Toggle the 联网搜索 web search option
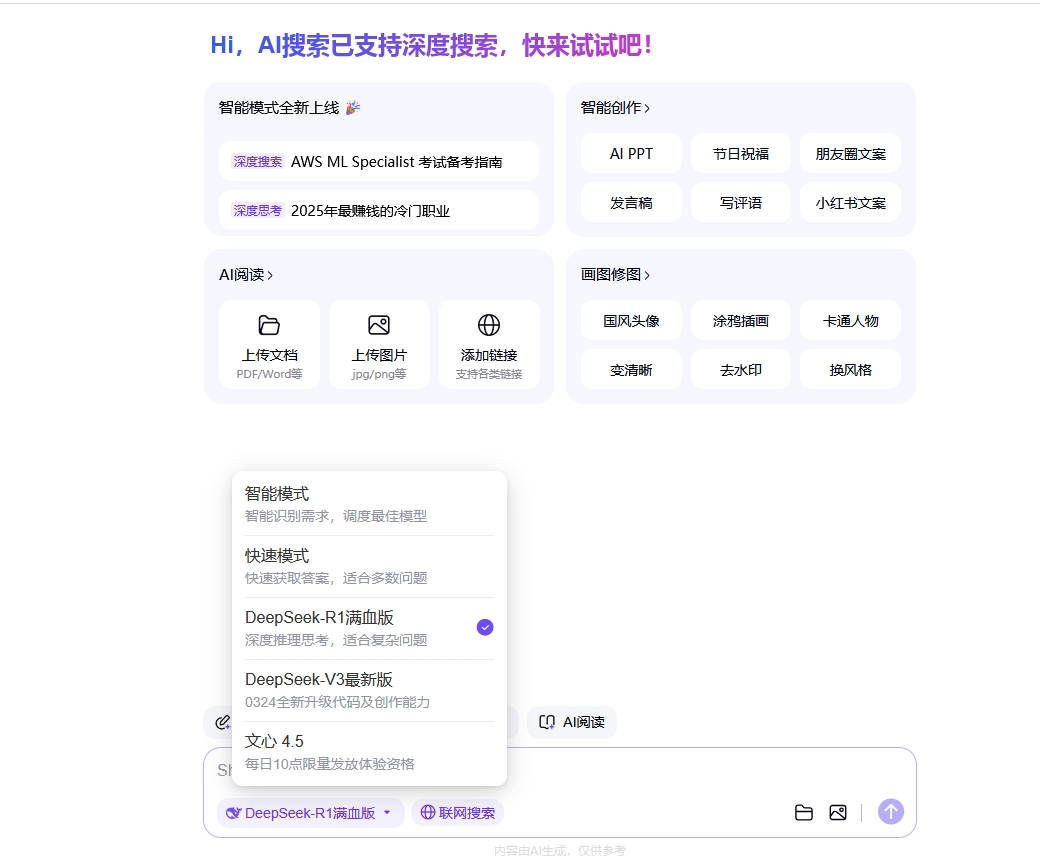The width and height of the screenshot is (1040, 862). click(458, 812)
